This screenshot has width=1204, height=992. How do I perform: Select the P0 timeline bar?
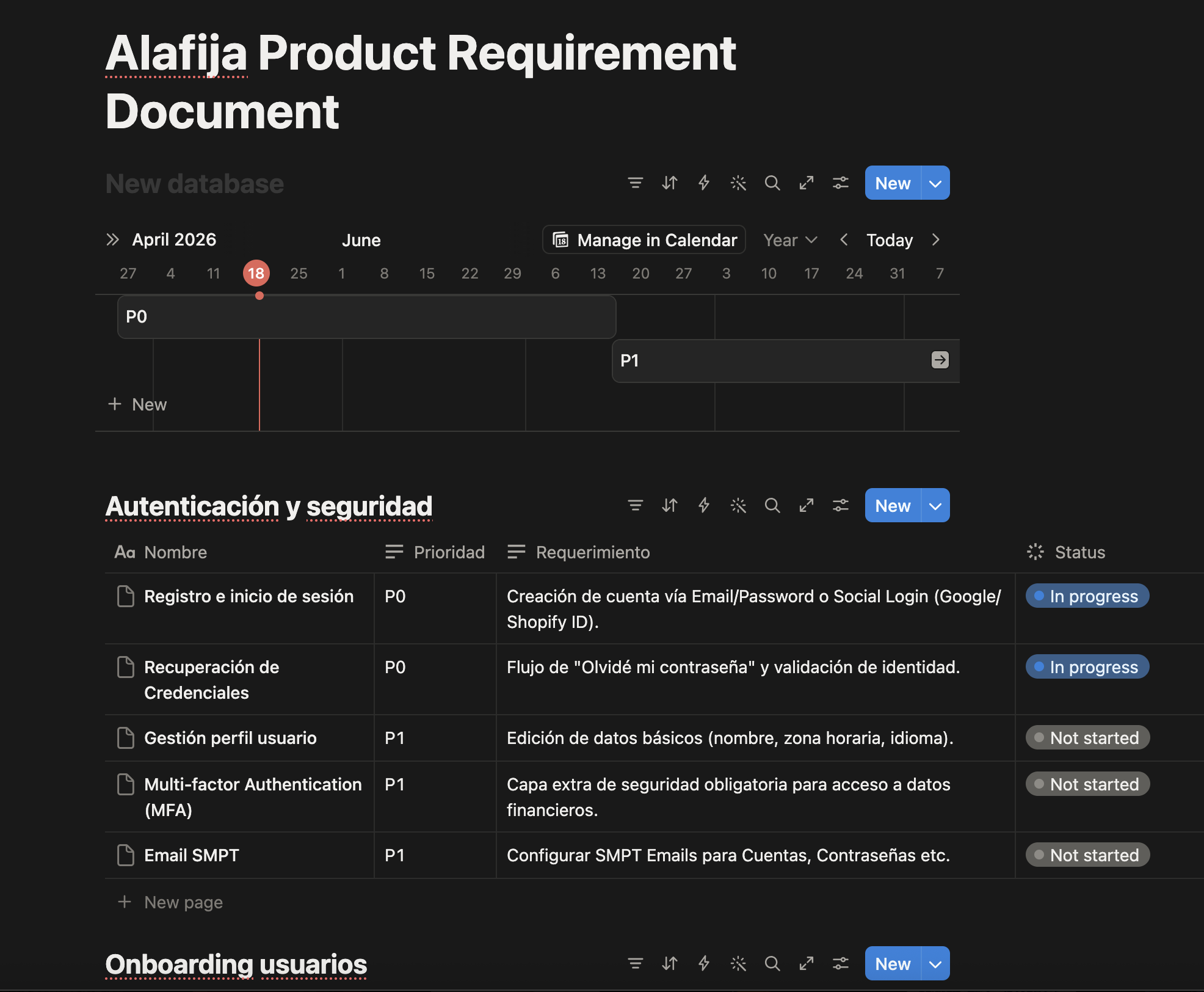point(366,316)
